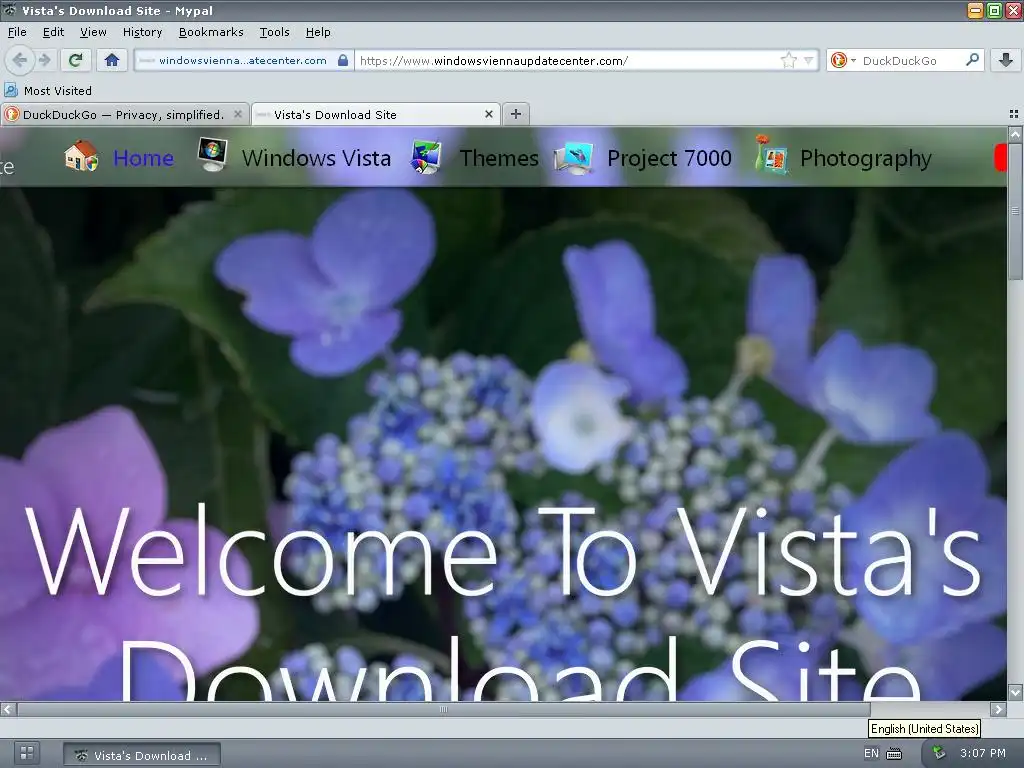The width and height of the screenshot is (1024, 768).
Task: Click the vertical scrollbar down arrow
Action: (1015, 691)
